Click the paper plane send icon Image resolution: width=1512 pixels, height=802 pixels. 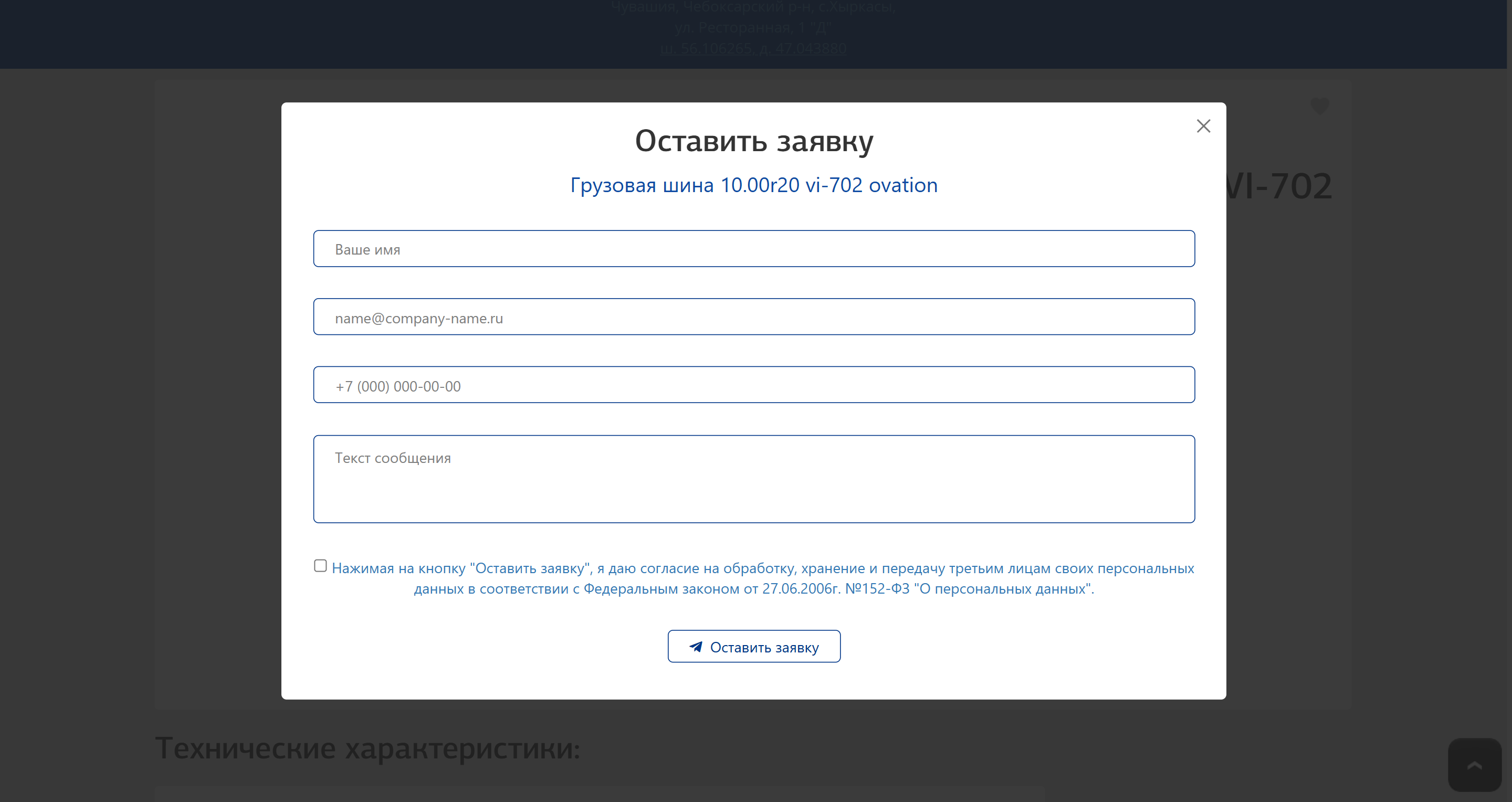coord(696,647)
